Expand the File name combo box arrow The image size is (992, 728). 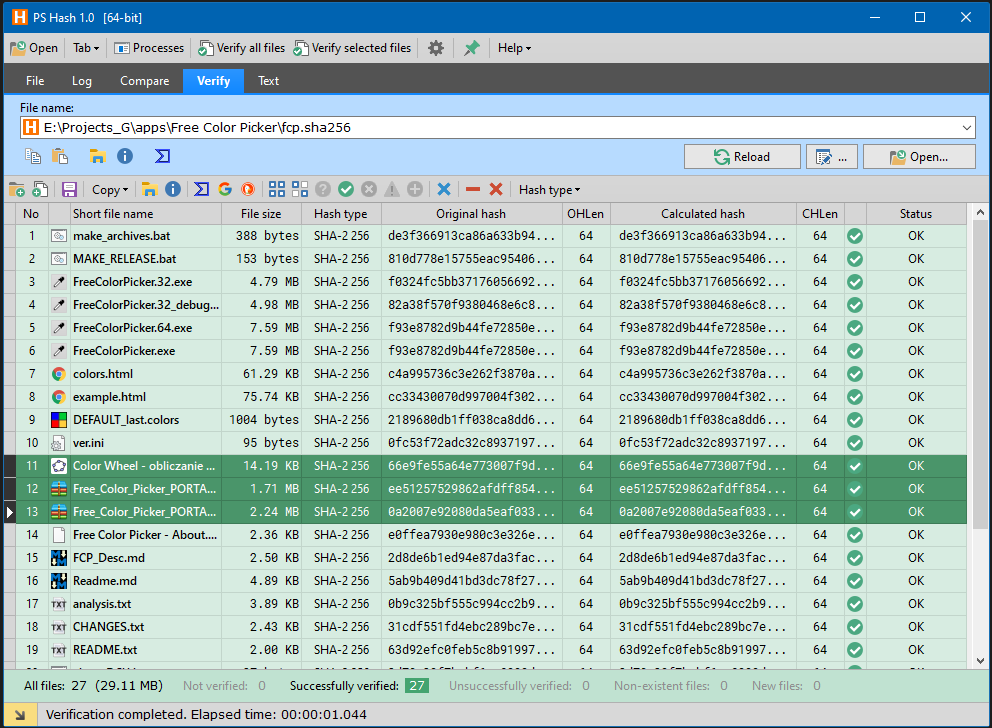click(x=967, y=128)
